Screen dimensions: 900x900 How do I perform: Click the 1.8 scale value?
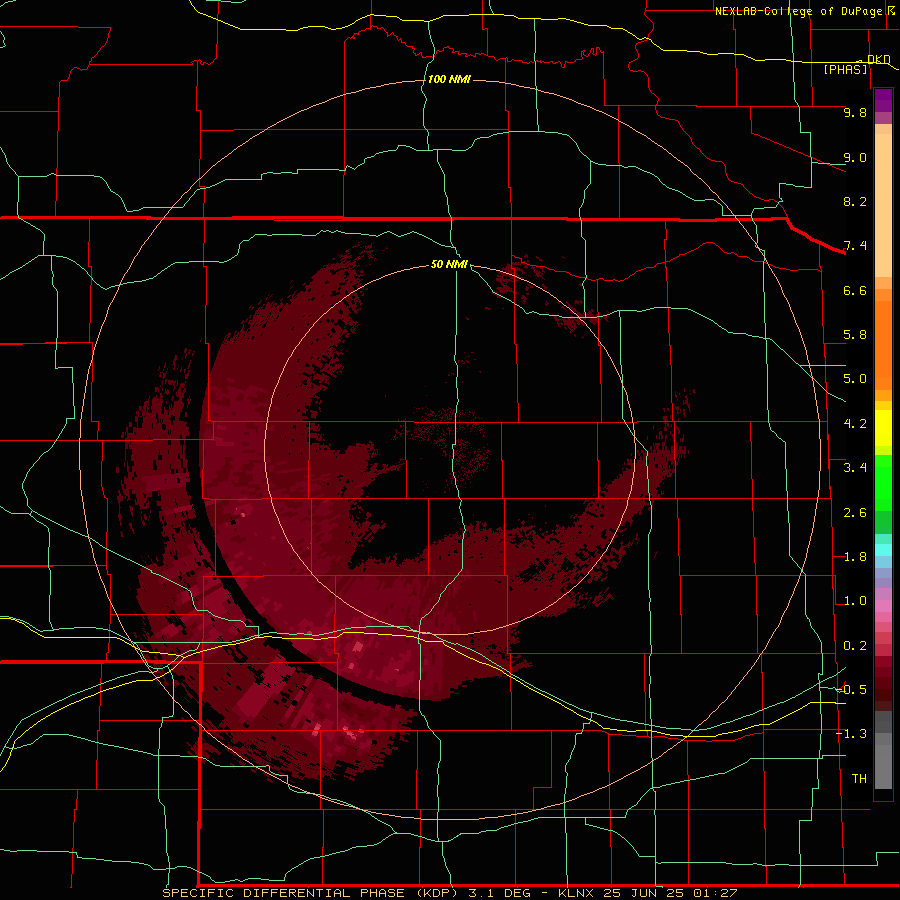855,557
